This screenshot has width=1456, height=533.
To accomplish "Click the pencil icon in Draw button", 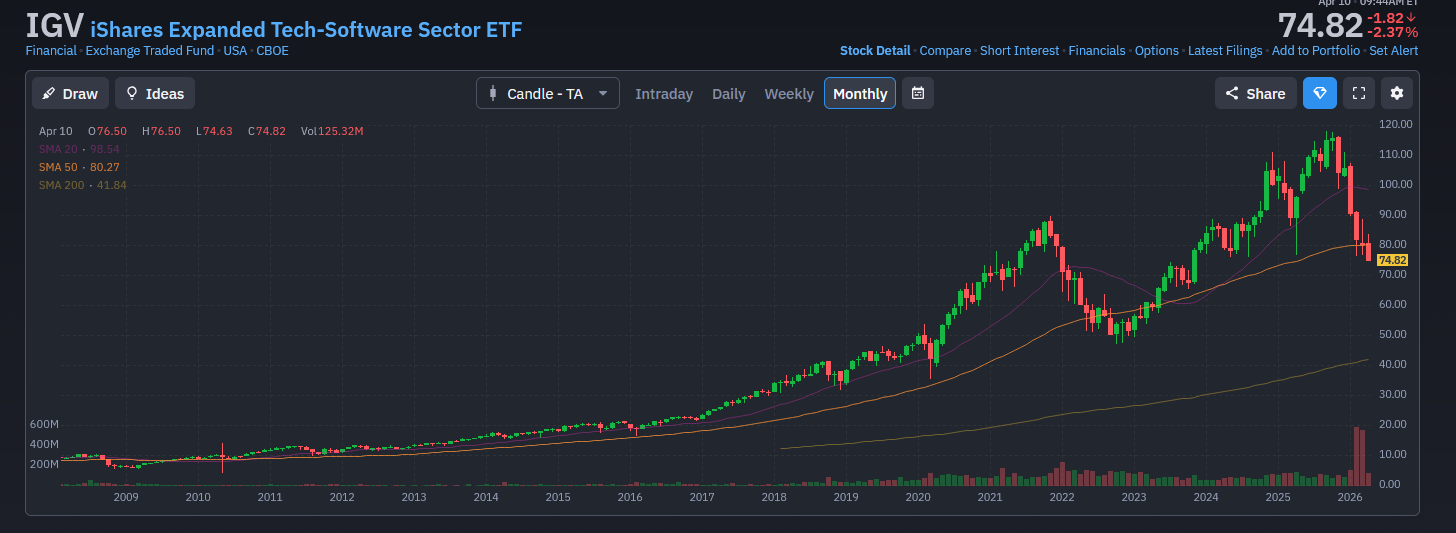I will (49, 93).
